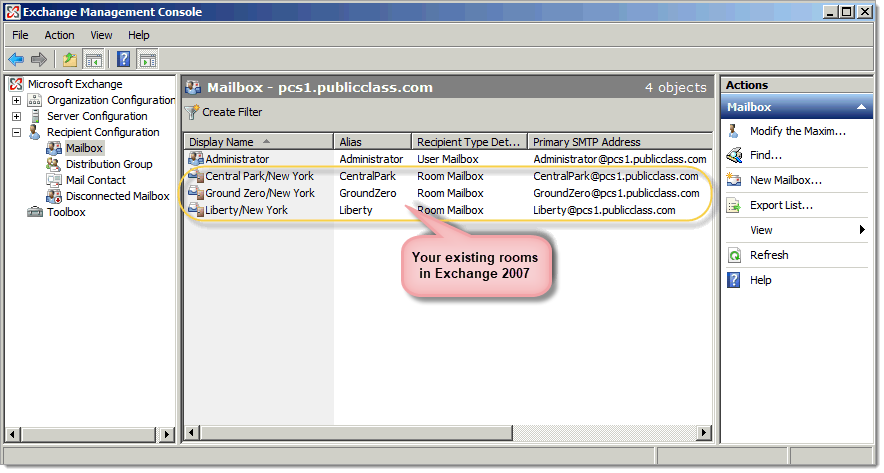Click the Mailbox header in Actions pane
Viewport: 884px width, 473px height.
click(x=796, y=107)
